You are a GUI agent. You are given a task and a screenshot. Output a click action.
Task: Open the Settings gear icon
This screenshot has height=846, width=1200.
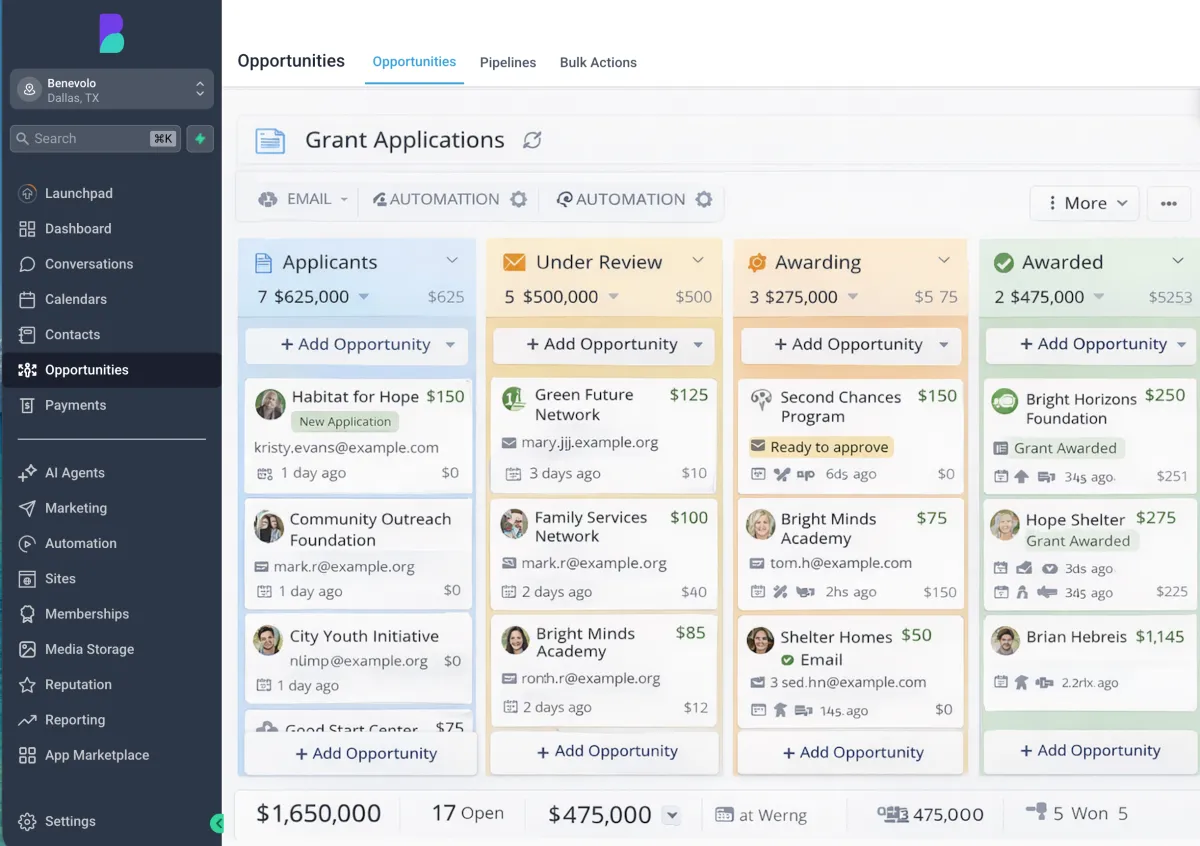28,821
